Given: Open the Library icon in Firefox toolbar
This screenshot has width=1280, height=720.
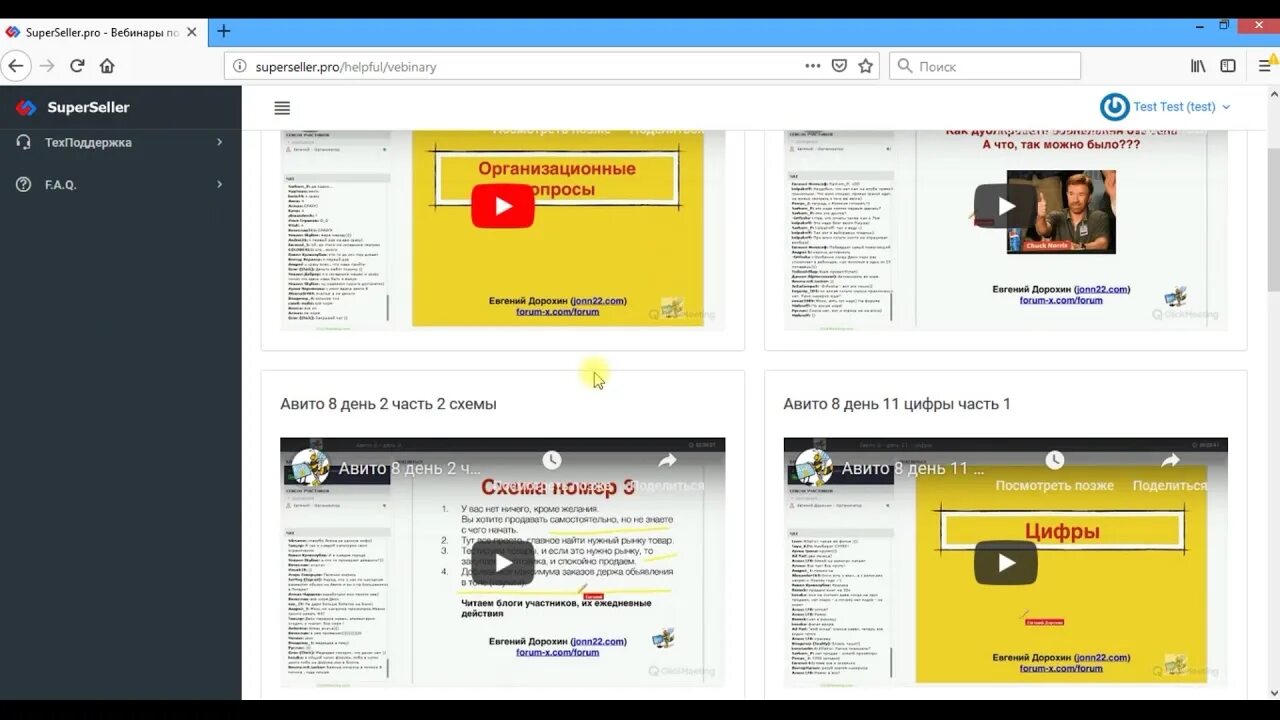Looking at the screenshot, I should 1198,66.
